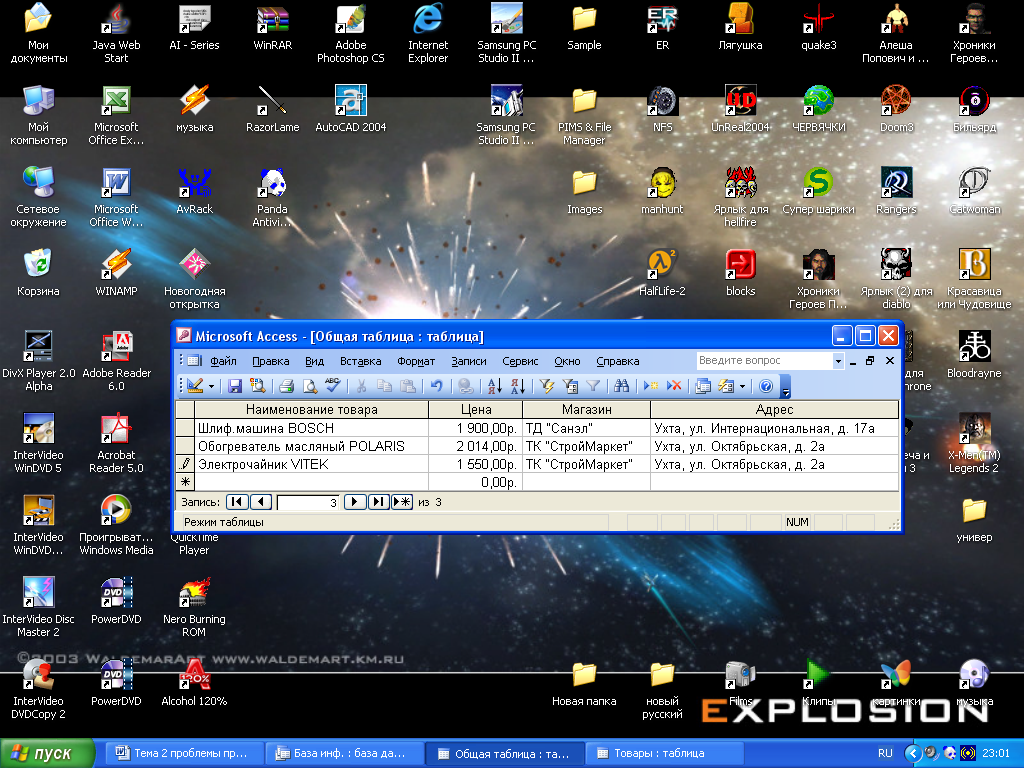The height and width of the screenshot is (768, 1024).
Task: Click the record number field
Action: coord(308,502)
